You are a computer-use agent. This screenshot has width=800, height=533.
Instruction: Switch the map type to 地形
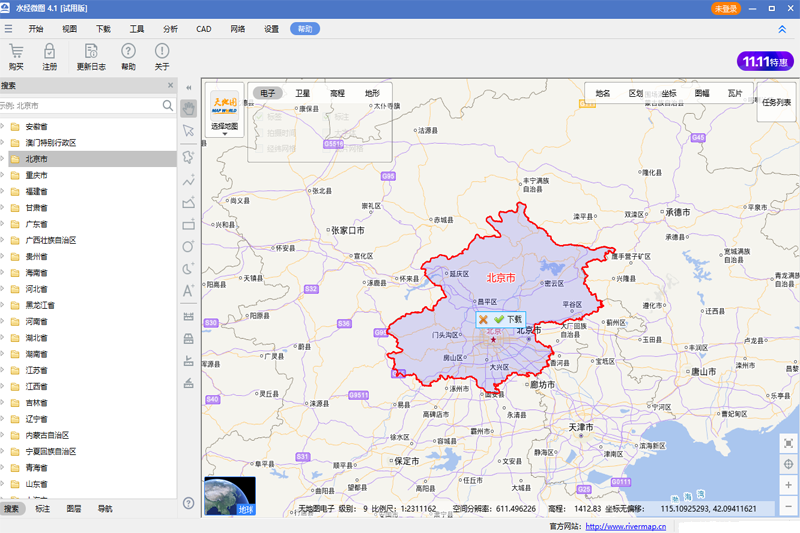click(x=372, y=93)
